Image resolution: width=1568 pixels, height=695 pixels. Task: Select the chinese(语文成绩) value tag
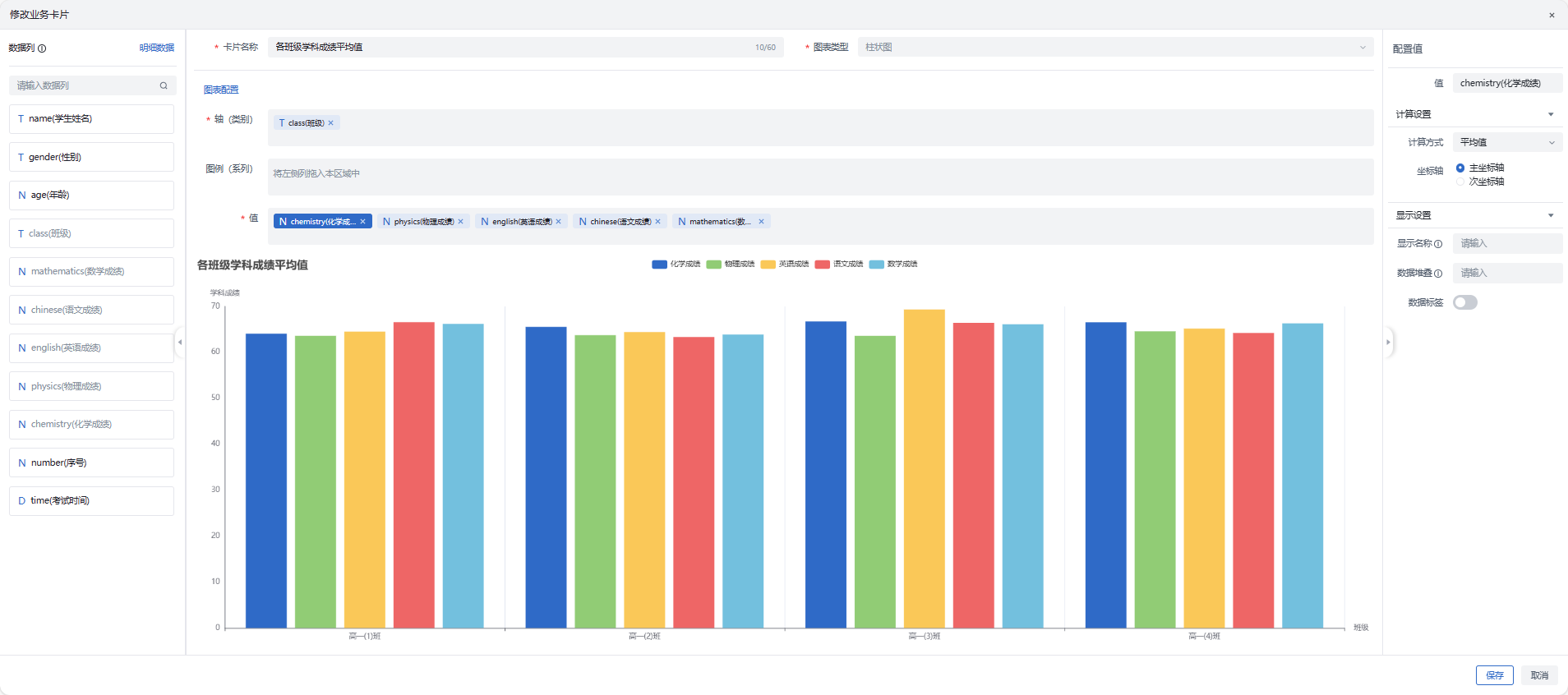[620, 222]
